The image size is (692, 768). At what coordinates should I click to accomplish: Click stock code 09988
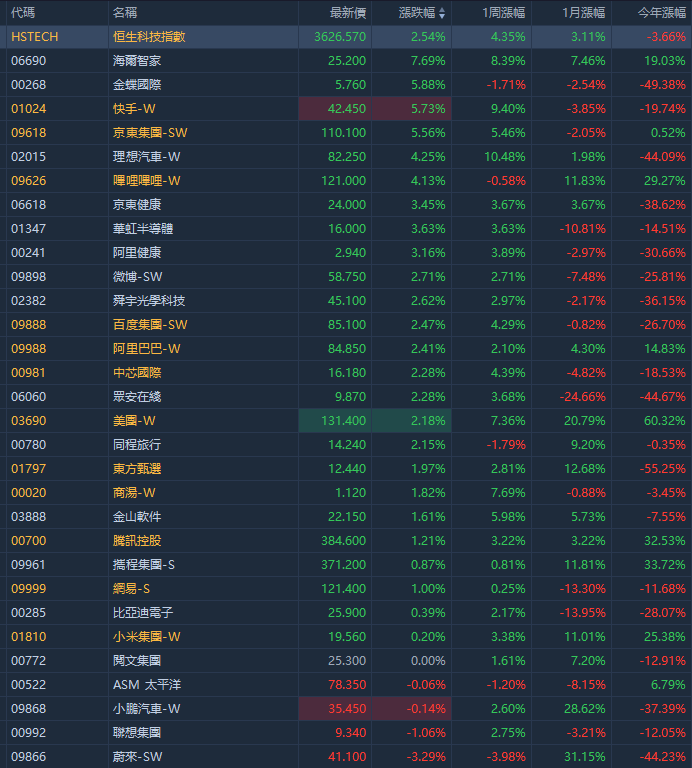pos(29,349)
